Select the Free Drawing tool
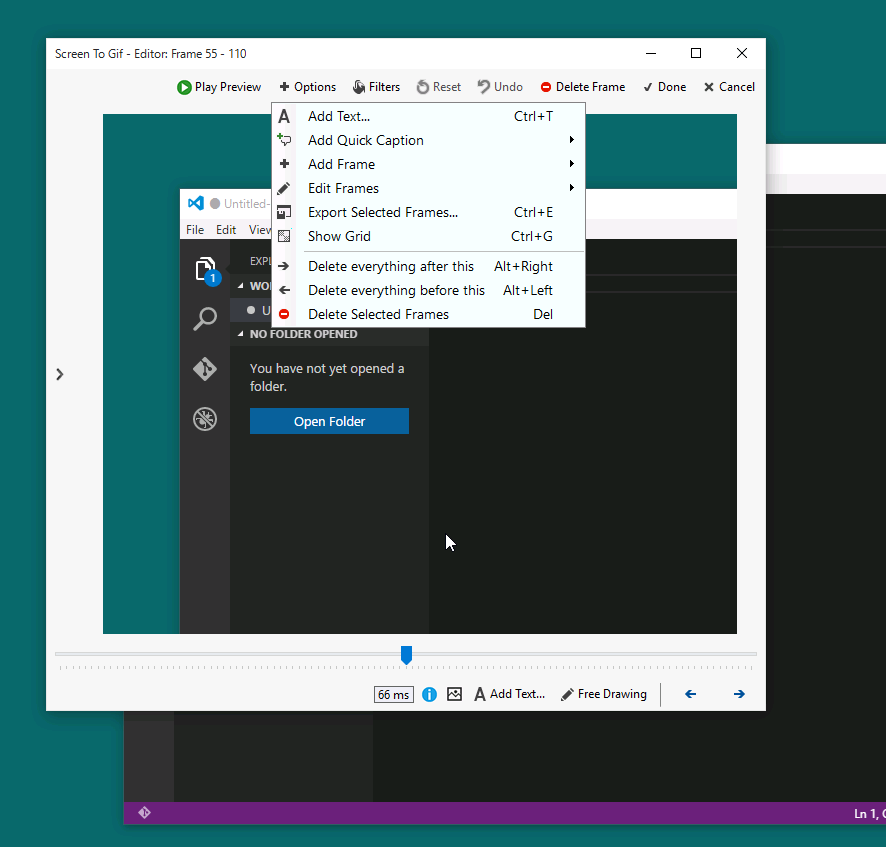This screenshot has width=886, height=847. click(x=603, y=694)
